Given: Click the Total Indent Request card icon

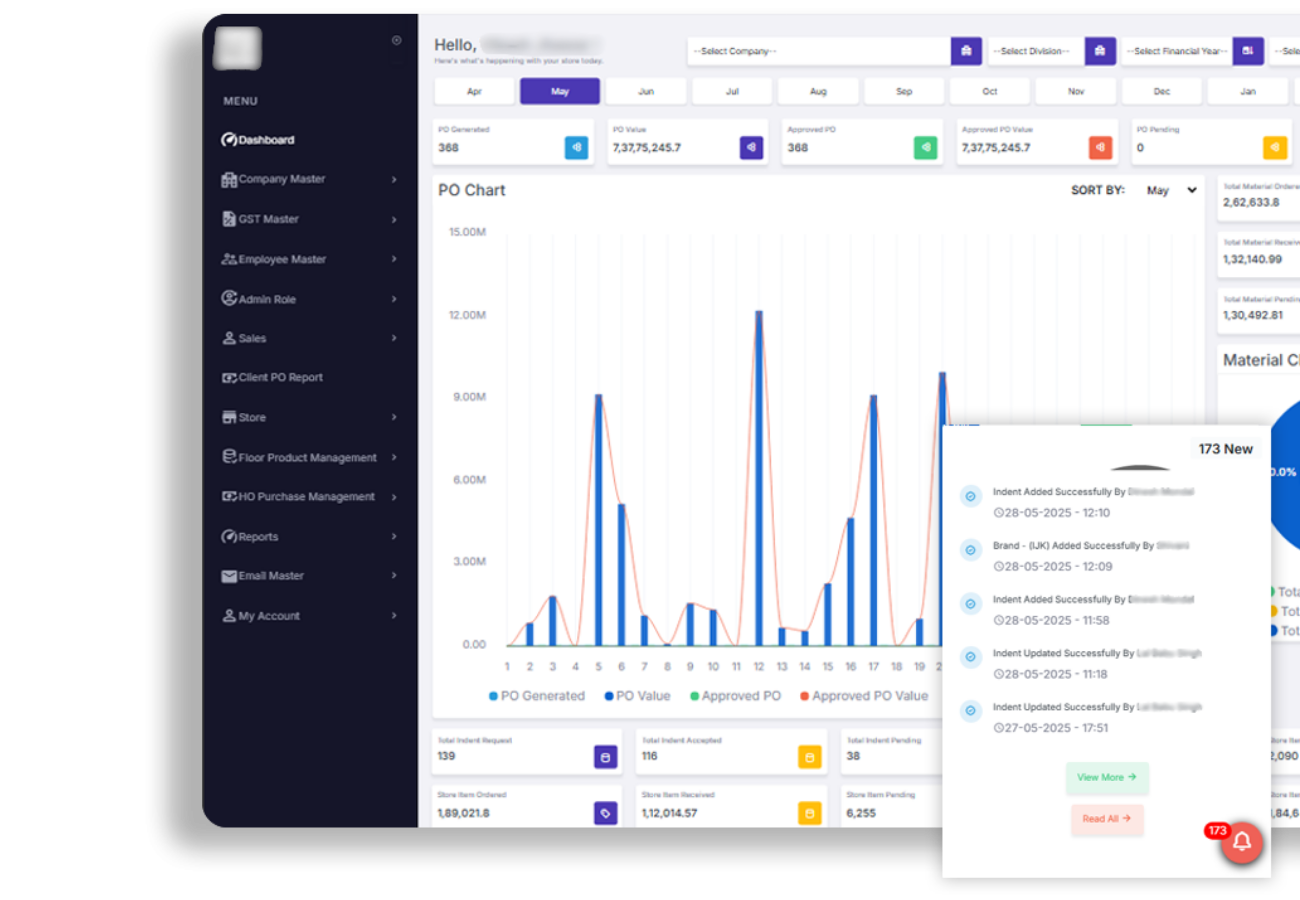Looking at the screenshot, I should click(x=605, y=757).
